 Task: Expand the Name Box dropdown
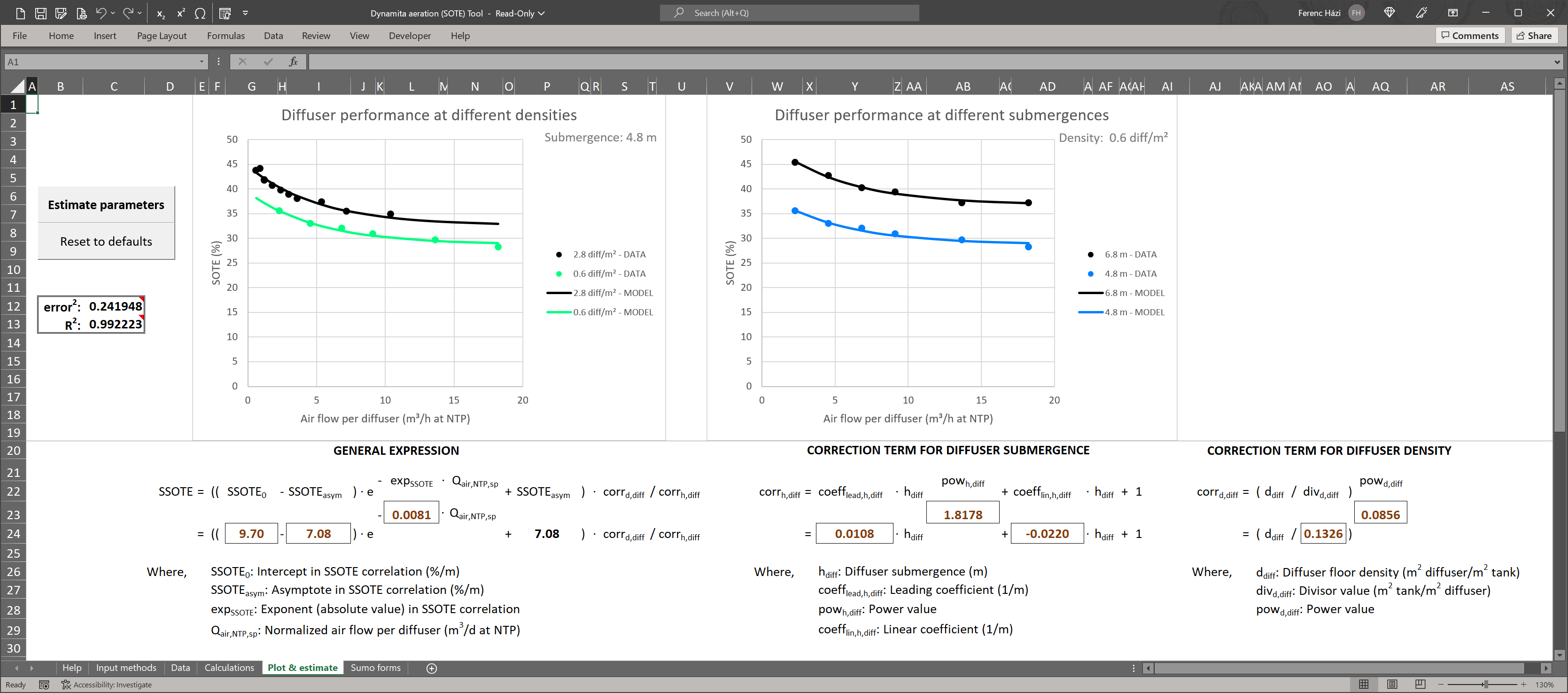click(x=202, y=62)
